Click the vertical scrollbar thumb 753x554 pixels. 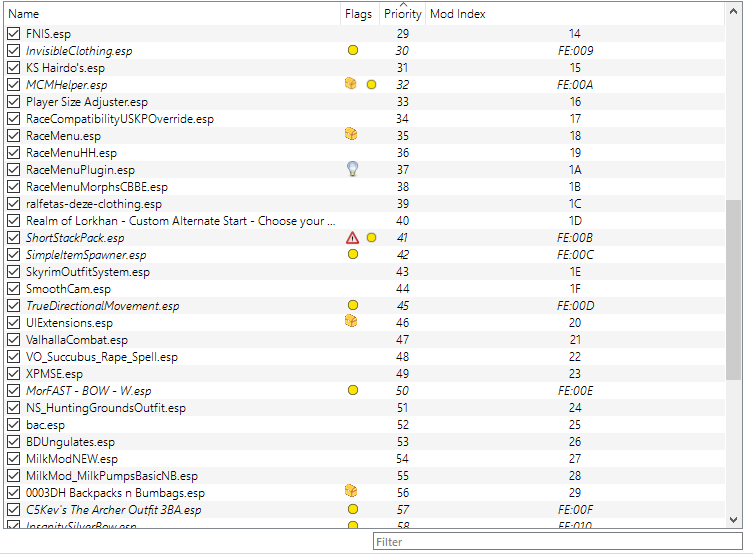pos(733,290)
